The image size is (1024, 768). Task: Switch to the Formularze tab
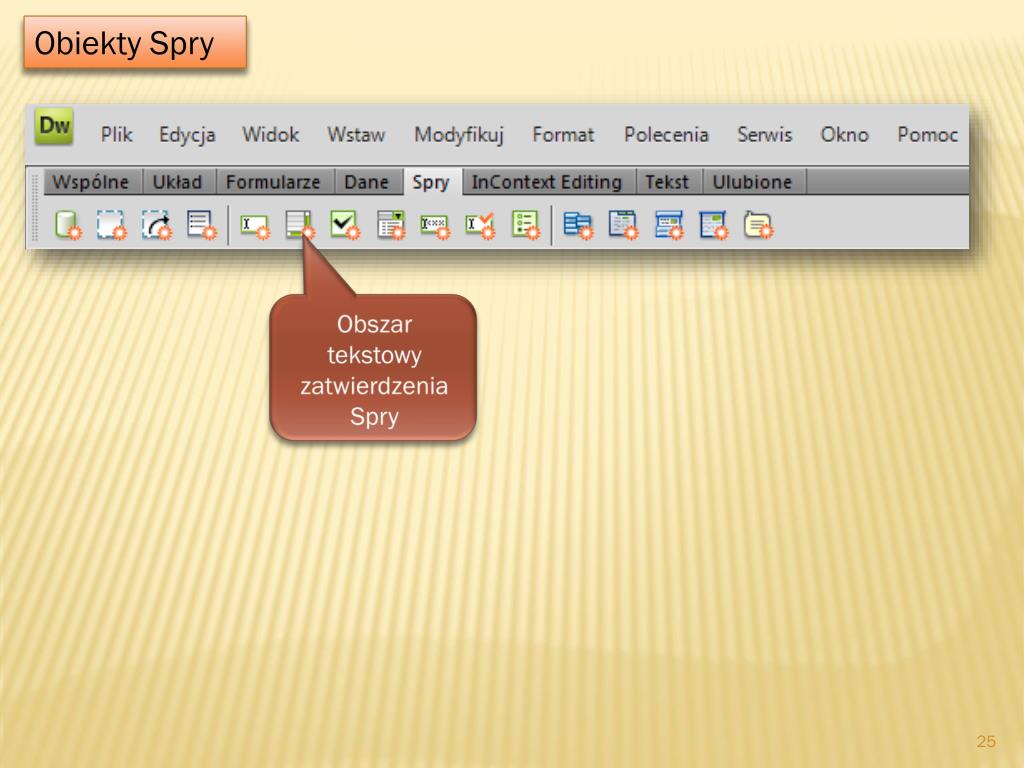click(274, 182)
